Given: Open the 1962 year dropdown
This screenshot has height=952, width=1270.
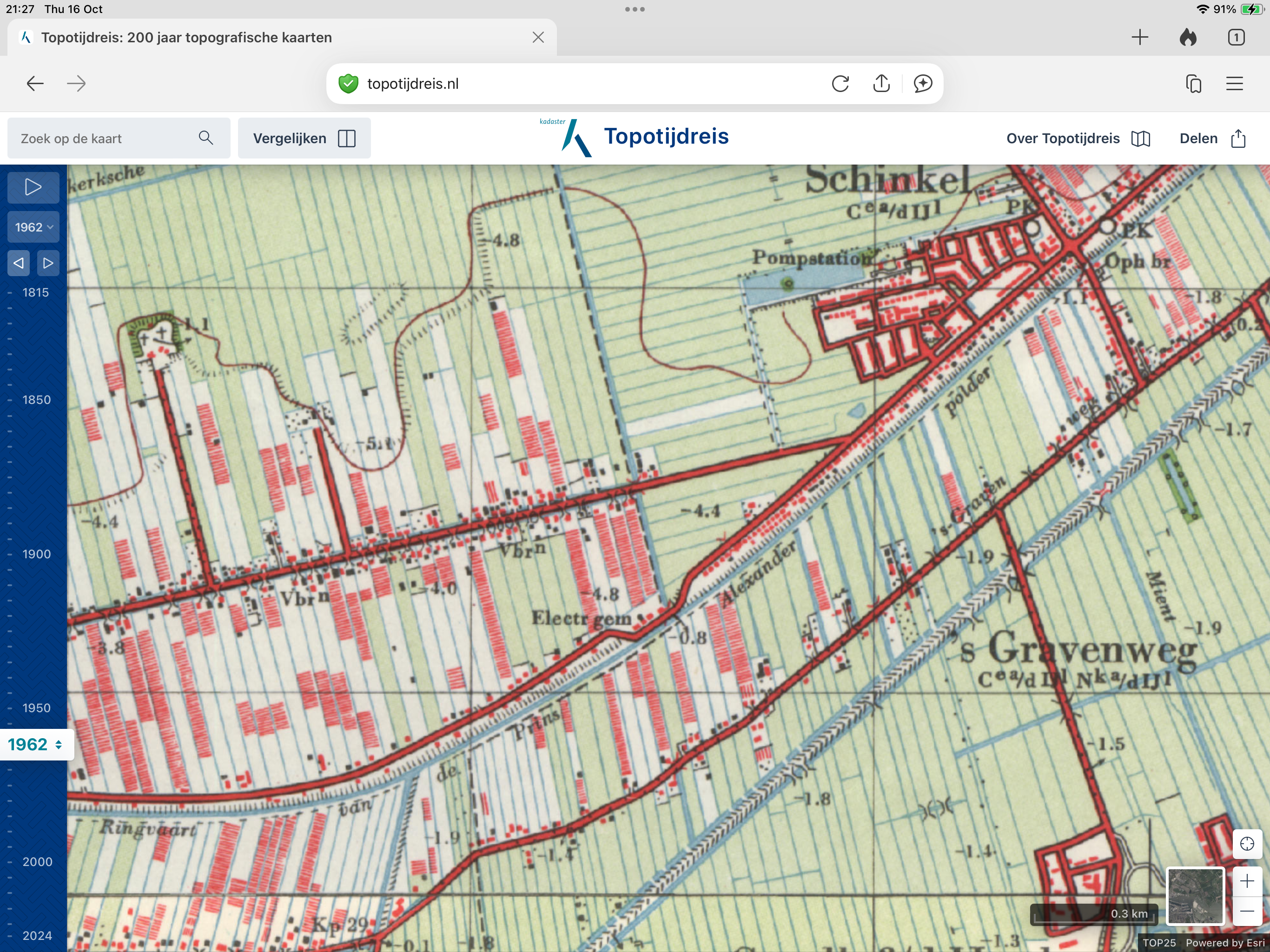Looking at the screenshot, I should pos(33,227).
